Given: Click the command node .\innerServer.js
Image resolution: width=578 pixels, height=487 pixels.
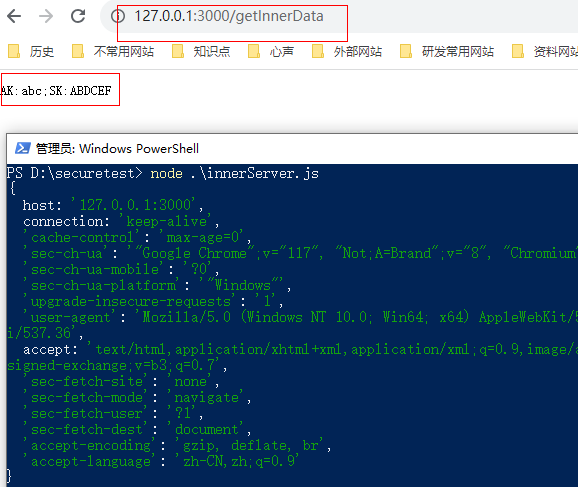Looking at the screenshot, I should point(234,173).
